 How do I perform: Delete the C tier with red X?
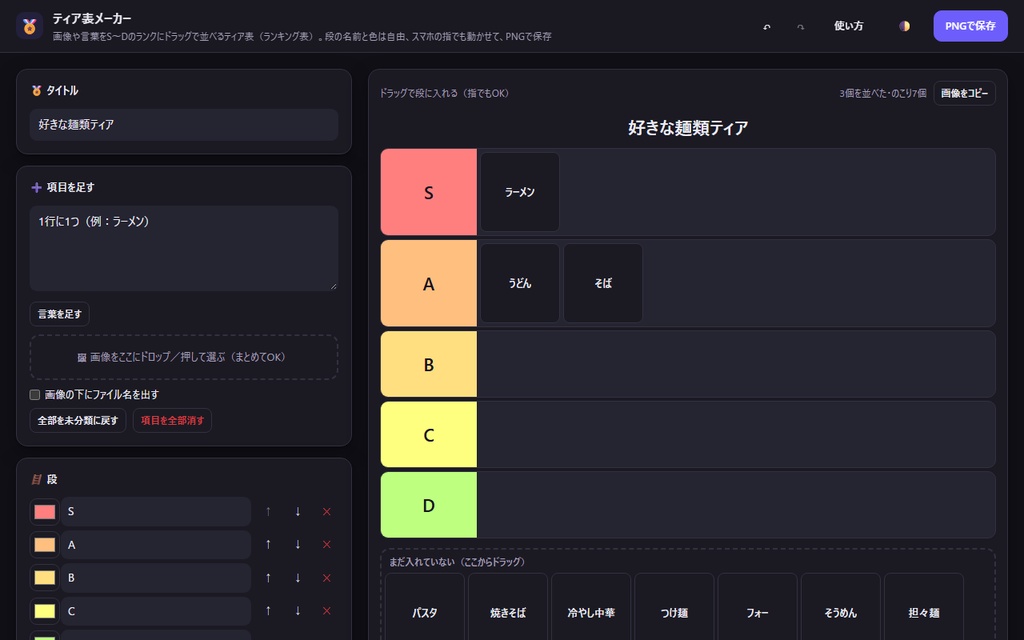327,611
